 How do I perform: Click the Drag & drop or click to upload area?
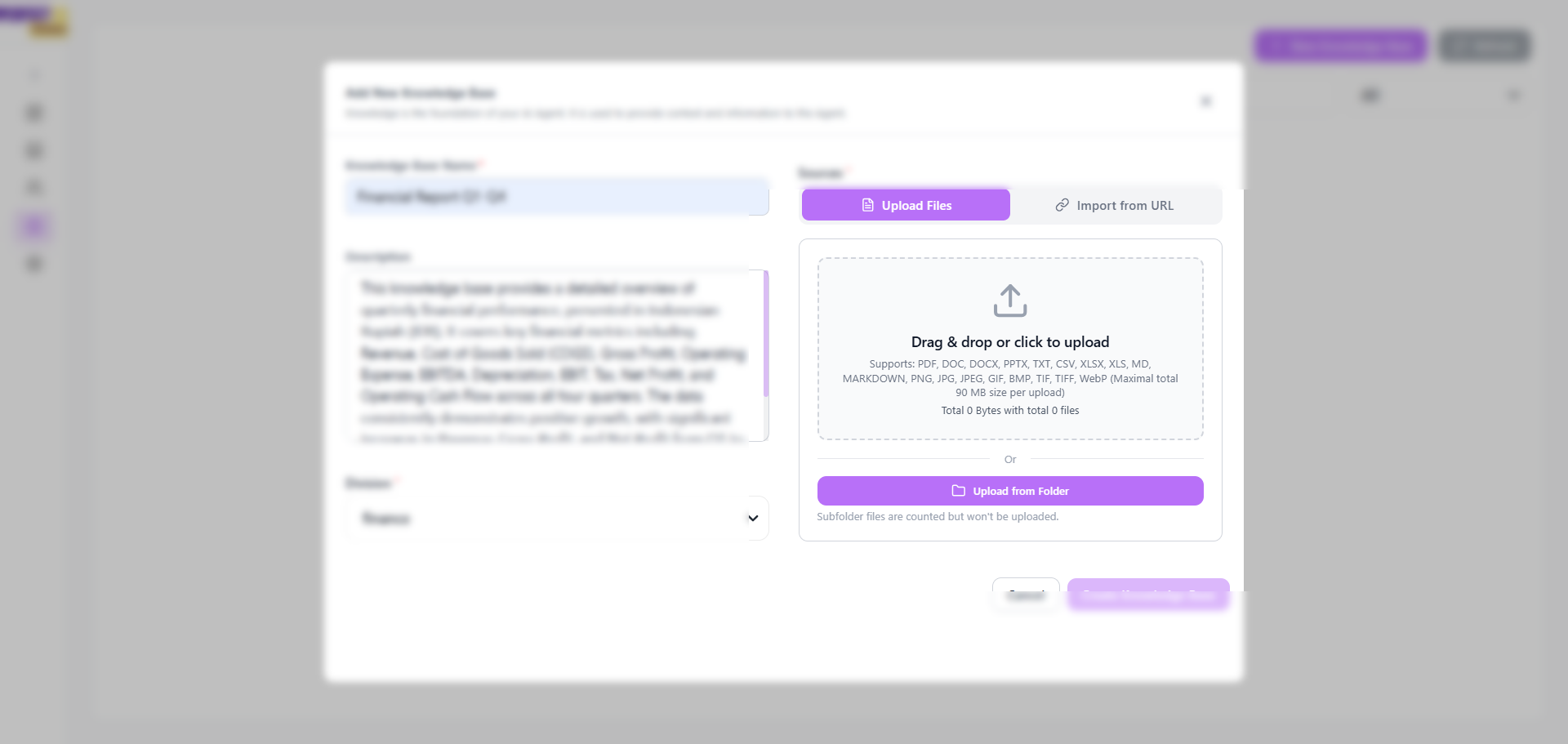[1010, 349]
